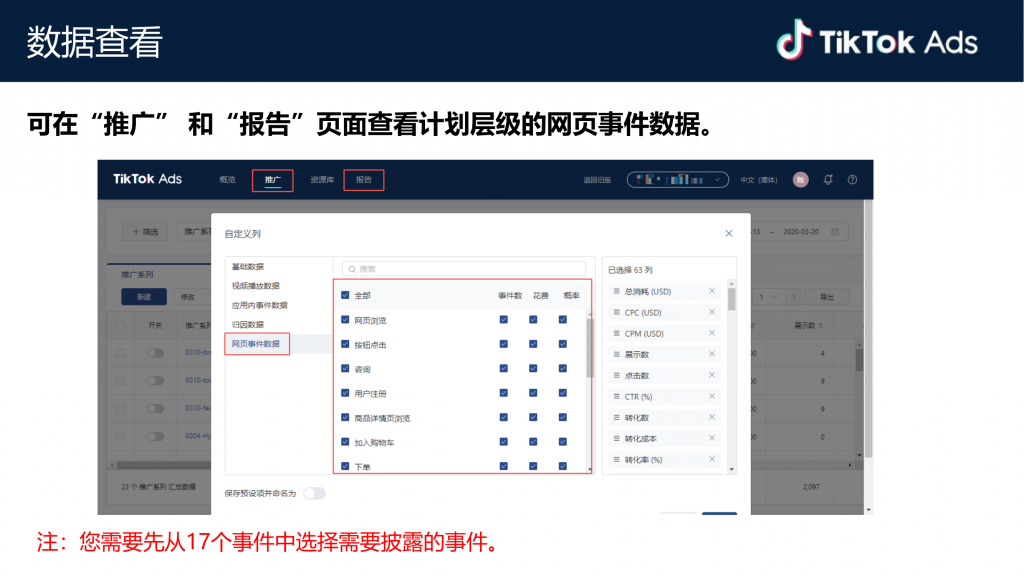Uncheck the 用户注册 event checkbox
Image resolution: width=1024 pixels, height=576 pixels.
click(x=345, y=393)
